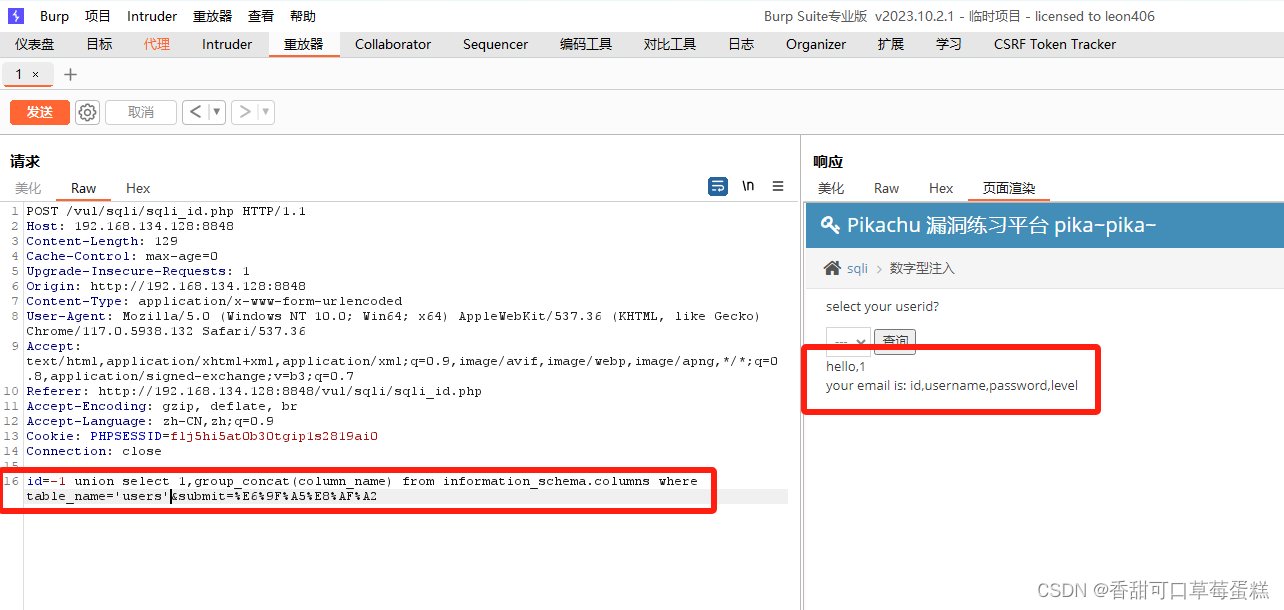Click the 'your email is' result text
This screenshot has height=610, width=1284.
pyautogui.click(x=952, y=385)
